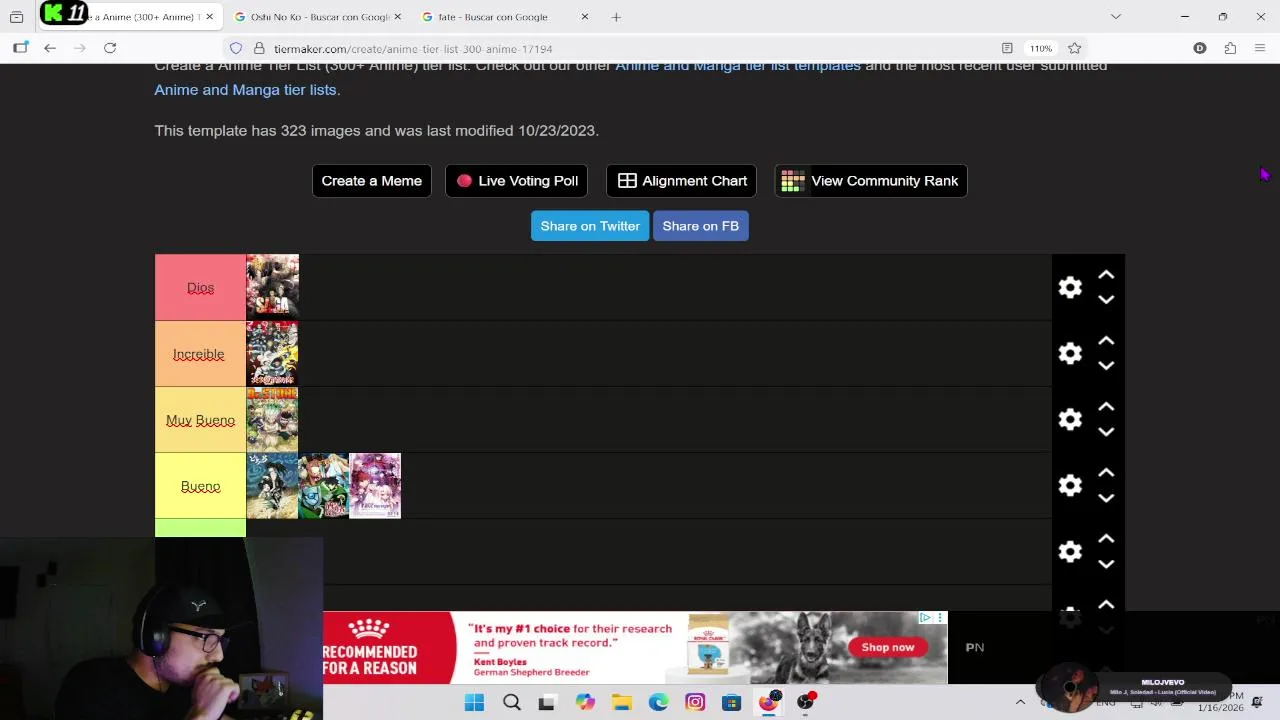Viewport: 1280px width, 720px height.
Task: Open the Windows Start menu
Action: pyautogui.click(x=474, y=703)
